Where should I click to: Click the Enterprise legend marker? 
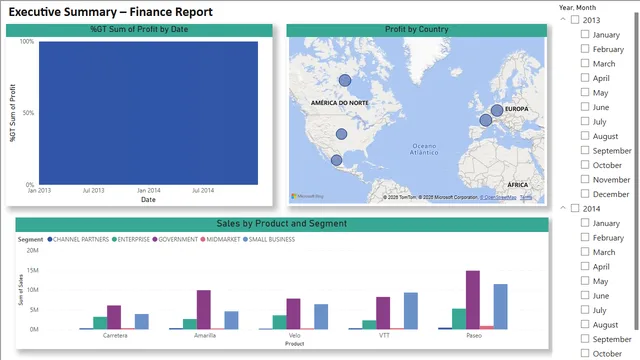click(114, 239)
